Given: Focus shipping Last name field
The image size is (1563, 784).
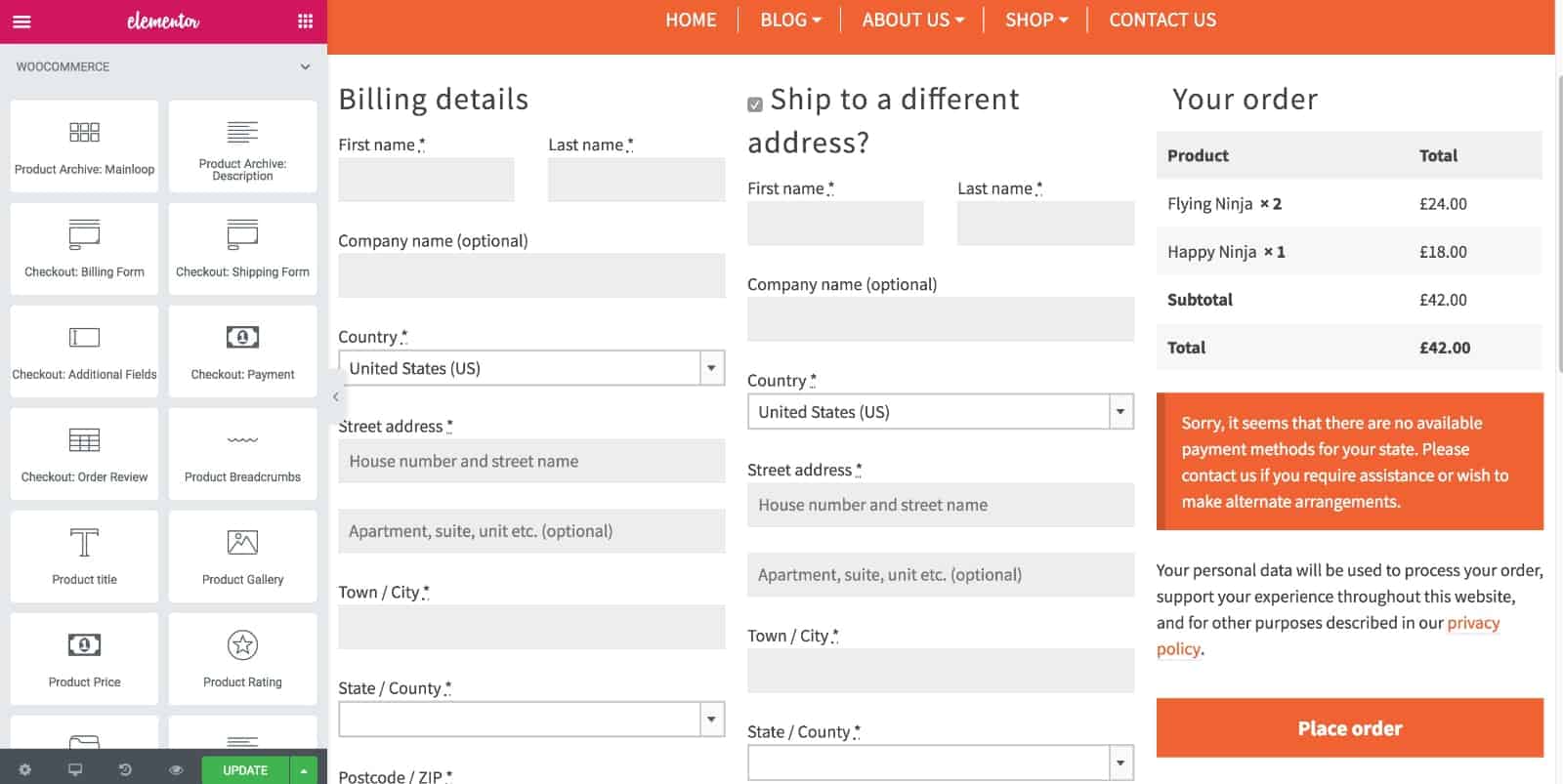Looking at the screenshot, I should pyautogui.click(x=1045, y=224).
